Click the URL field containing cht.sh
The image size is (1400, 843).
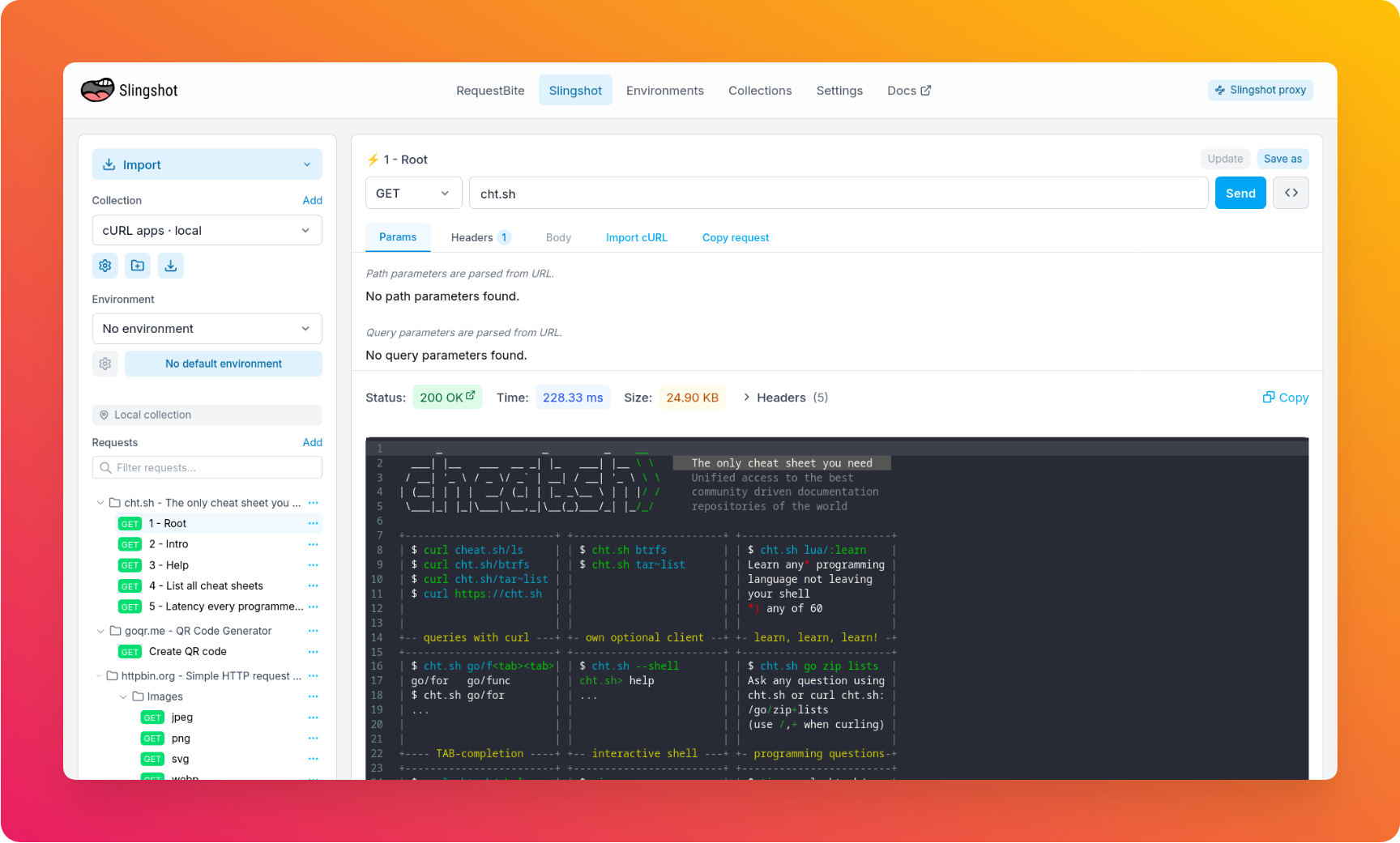click(839, 193)
